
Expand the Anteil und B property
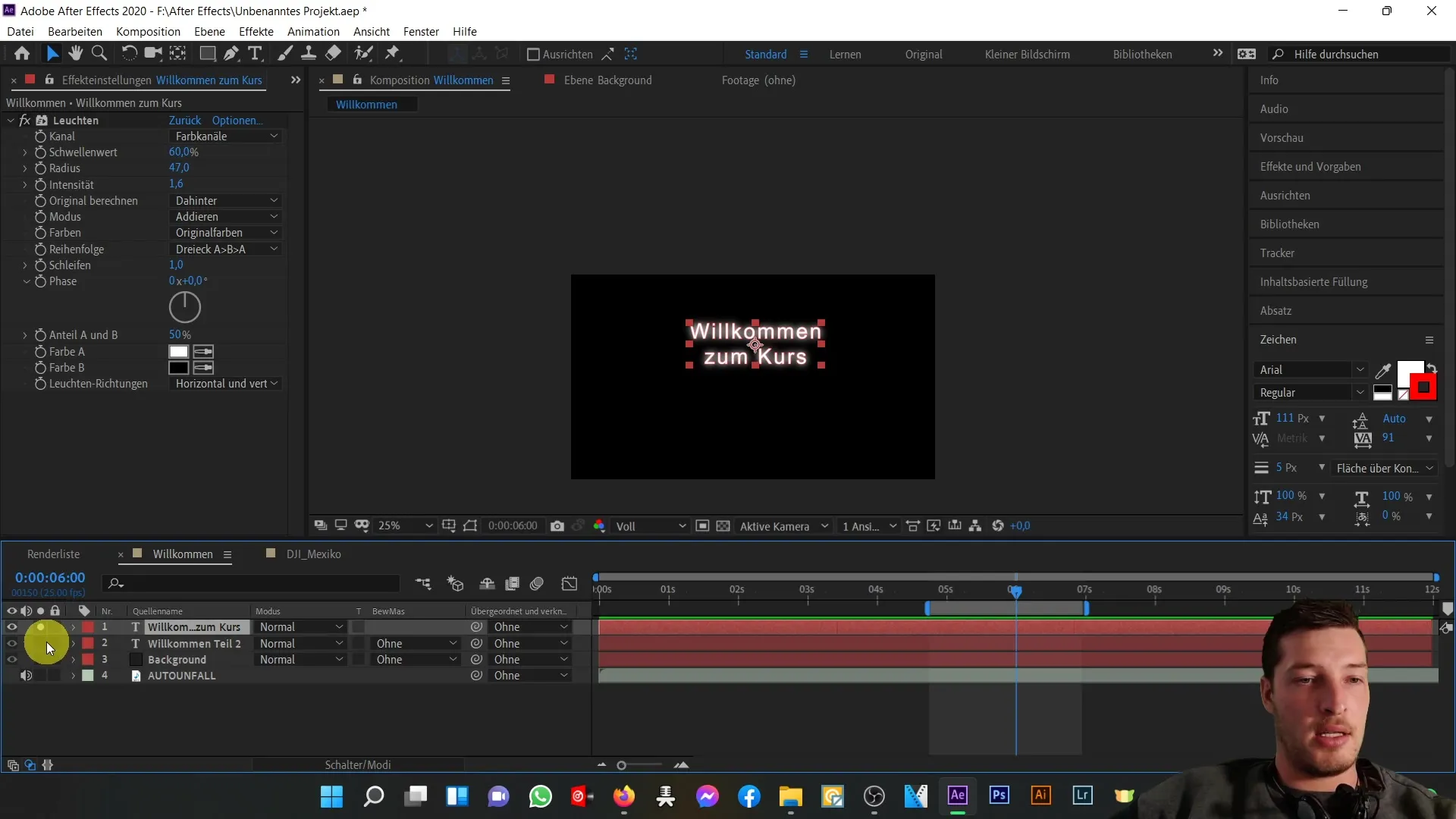25,334
